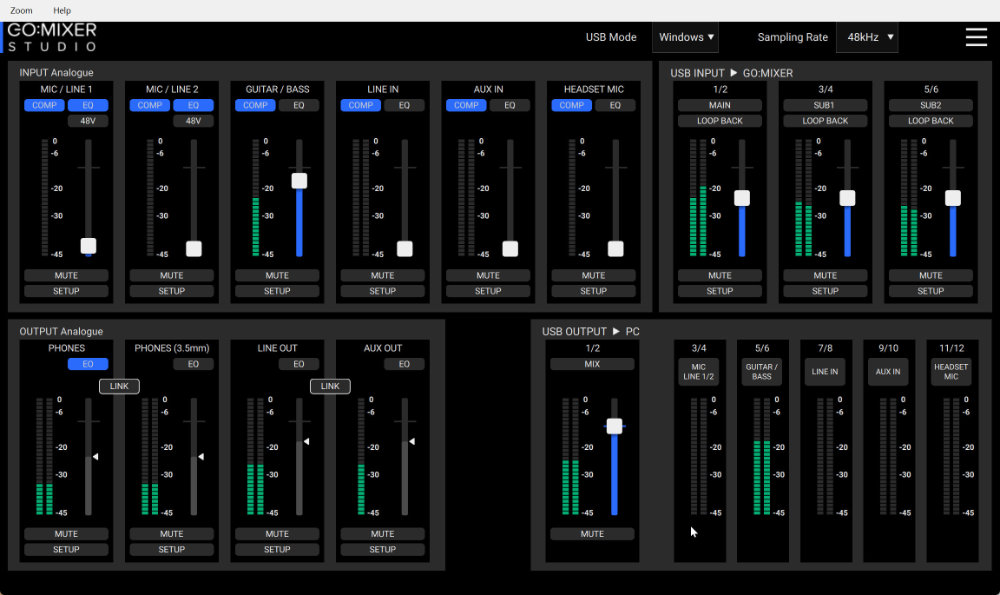This screenshot has height=595, width=1000.
Task: Open the Sampling Rate dropdown
Action: (867, 37)
